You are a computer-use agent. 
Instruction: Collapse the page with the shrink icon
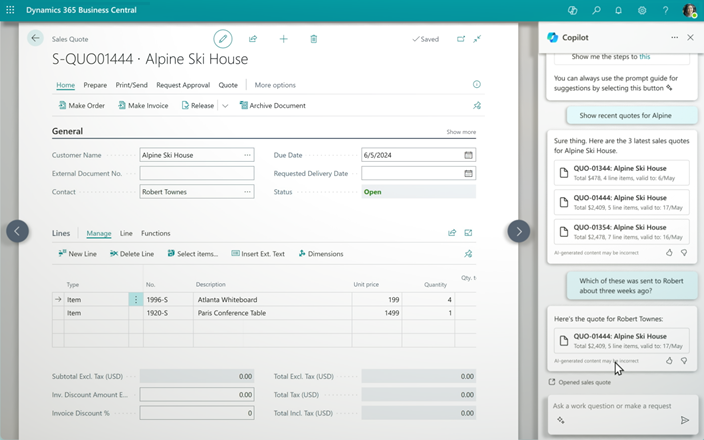pyautogui.click(x=477, y=39)
